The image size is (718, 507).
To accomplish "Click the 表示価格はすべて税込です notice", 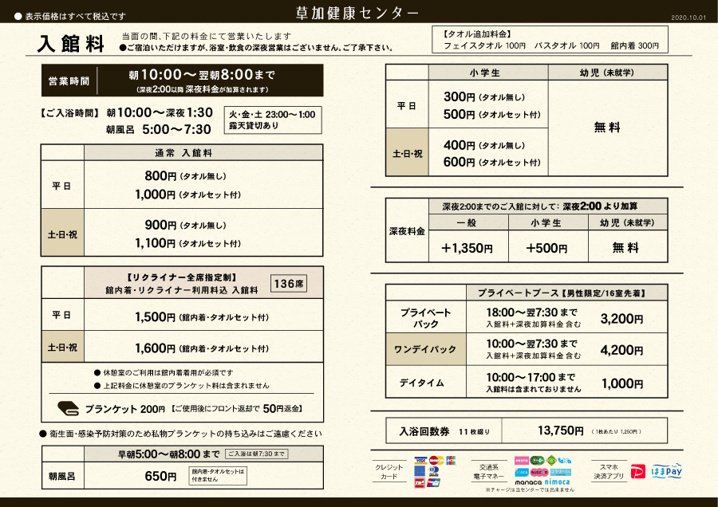I will click(x=70, y=16).
